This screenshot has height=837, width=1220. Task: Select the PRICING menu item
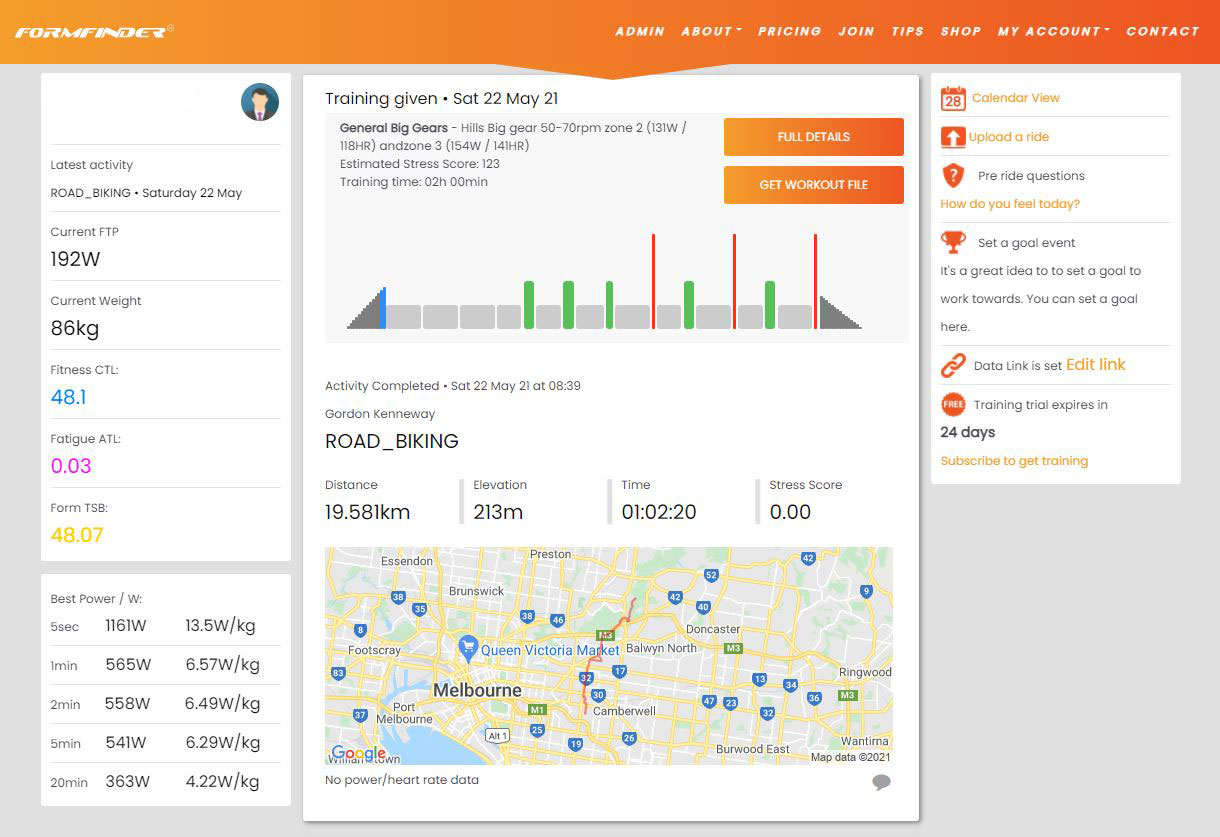click(x=790, y=31)
